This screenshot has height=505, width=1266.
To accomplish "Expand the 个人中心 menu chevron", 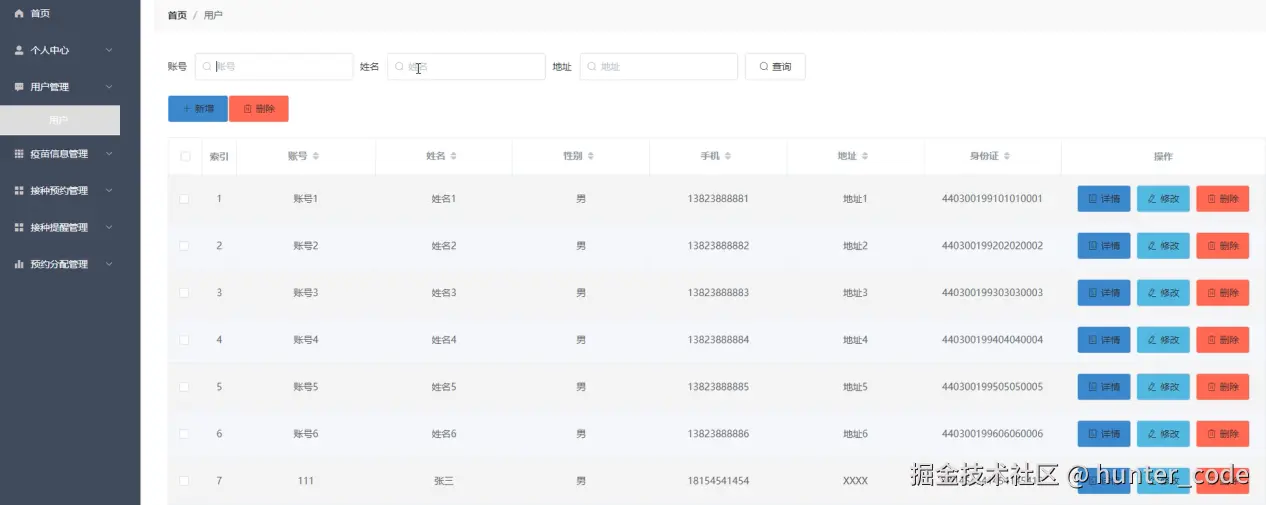I will click(x=109, y=50).
